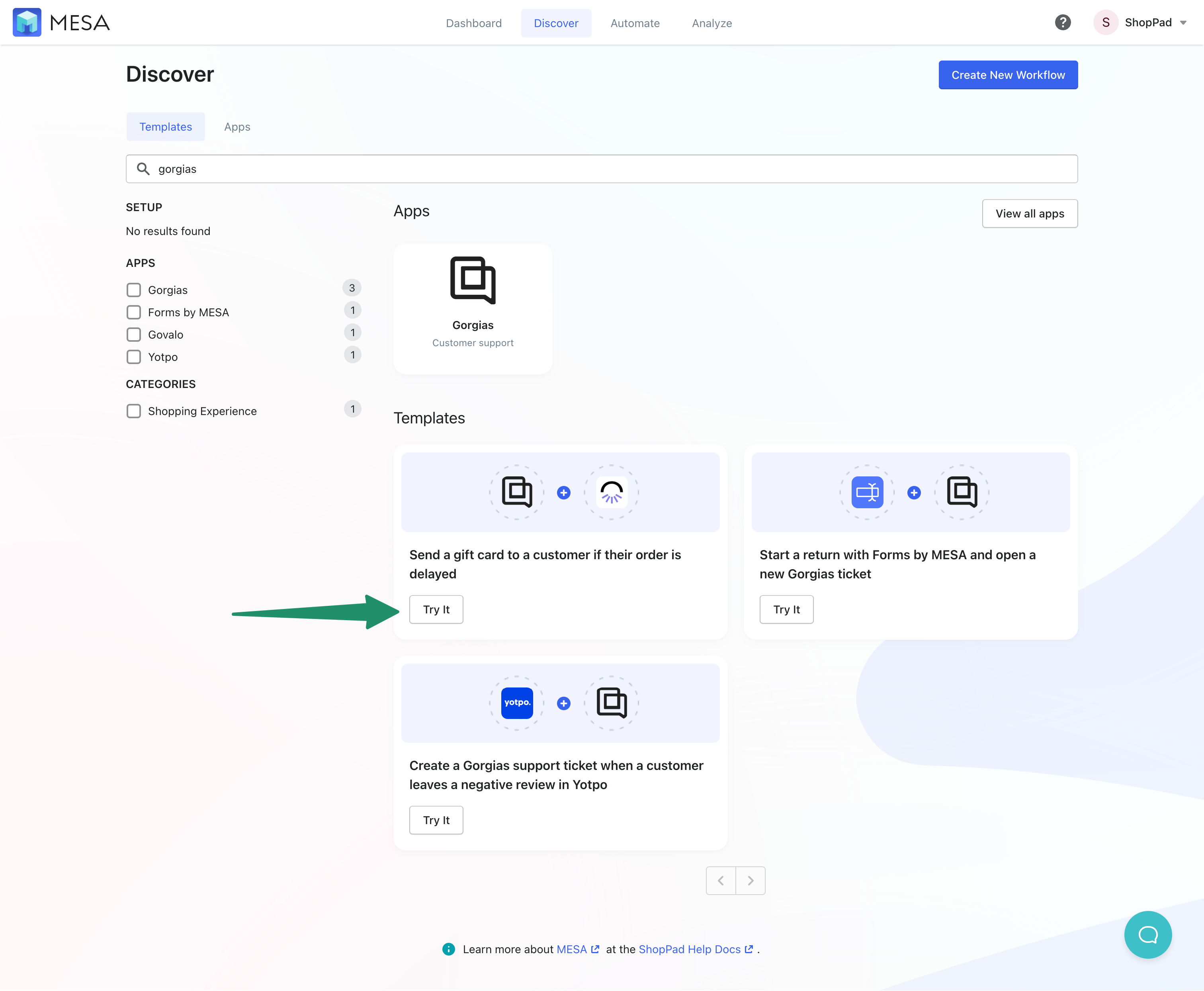
Task: Click Gorgias icon in Yotpo template
Action: pyautogui.click(x=612, y=703)
